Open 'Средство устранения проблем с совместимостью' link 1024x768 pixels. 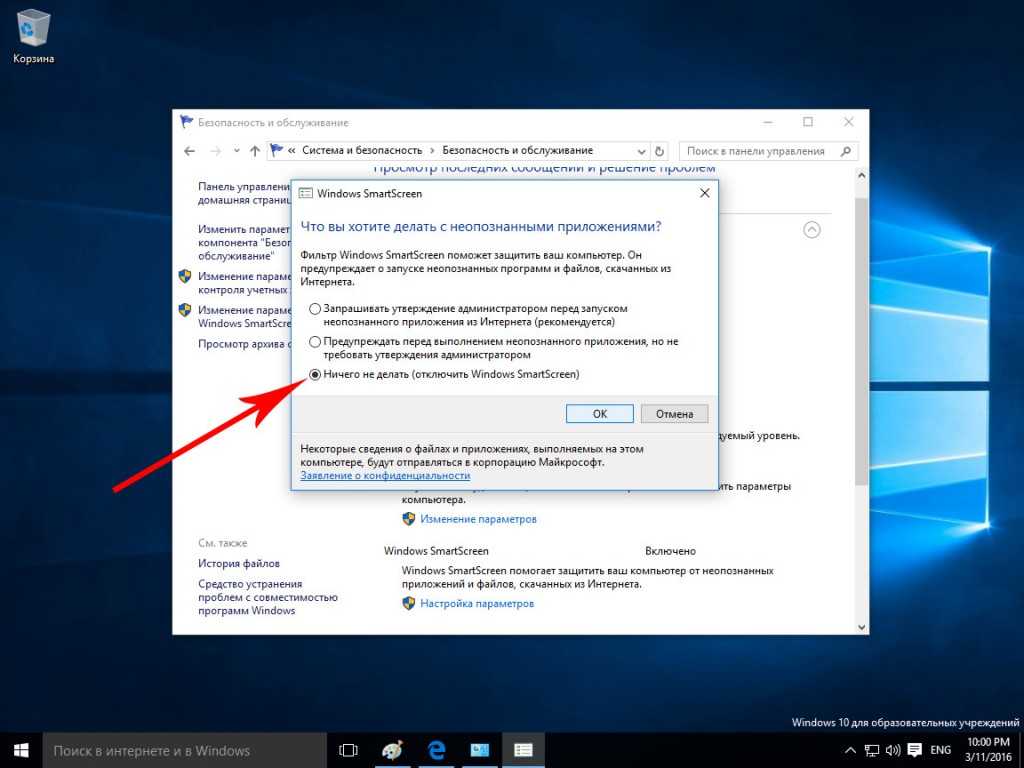[x=268, y=597]
